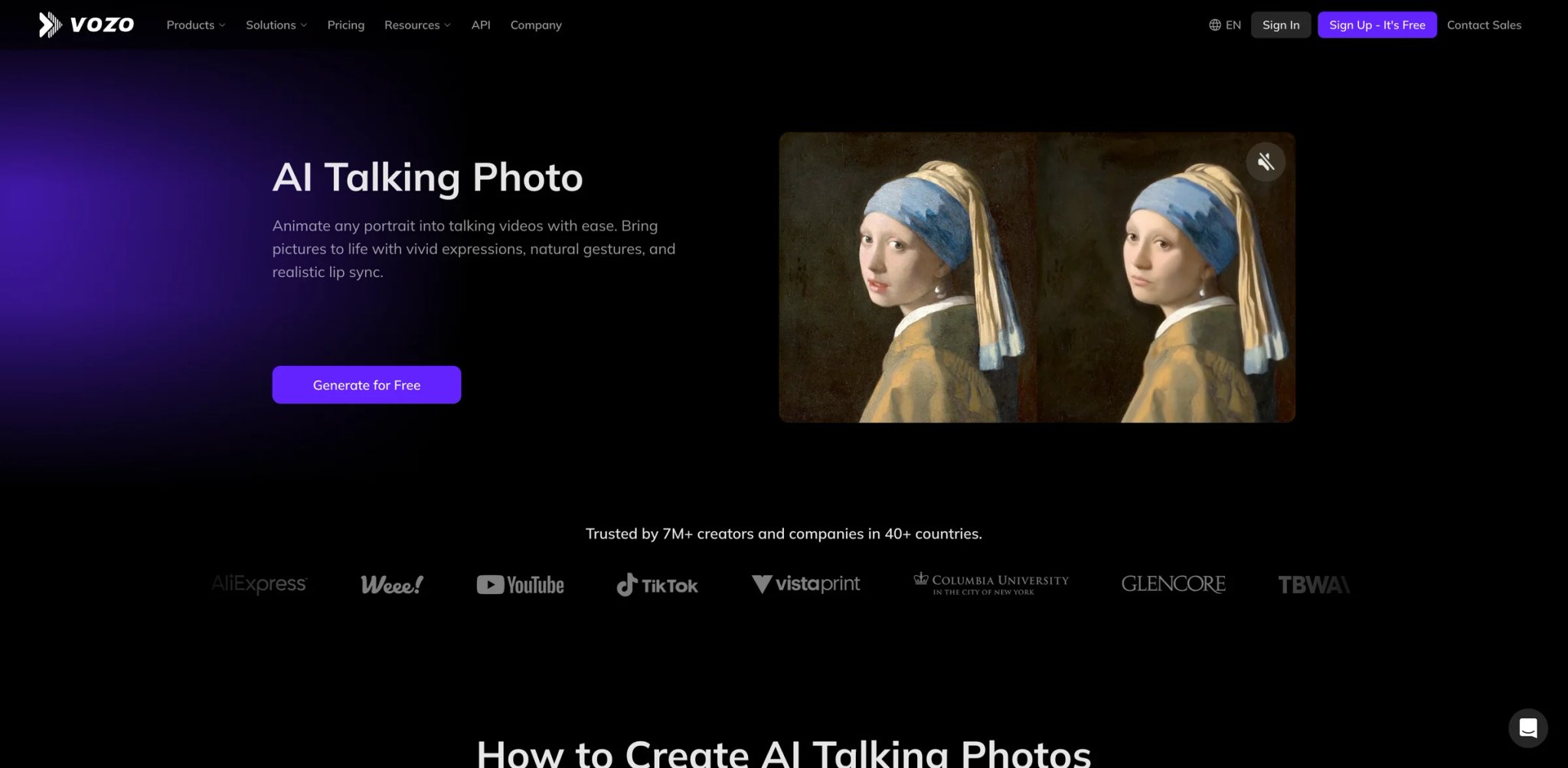Click the Columbia University logo
The height and width of the screenshot is (768, 1568).
(x=991, y=584)
